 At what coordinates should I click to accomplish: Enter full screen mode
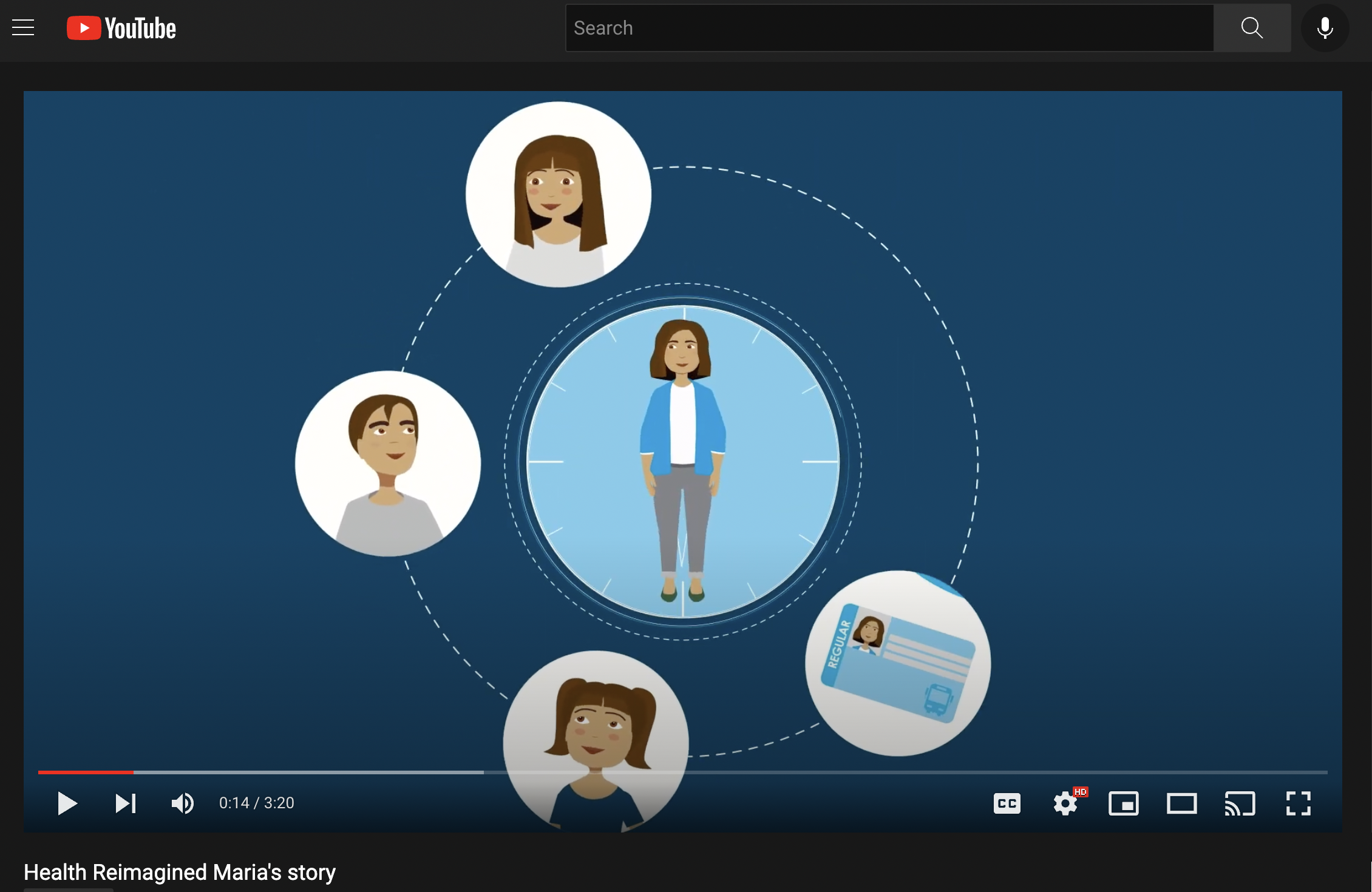tap(1298, 803)
